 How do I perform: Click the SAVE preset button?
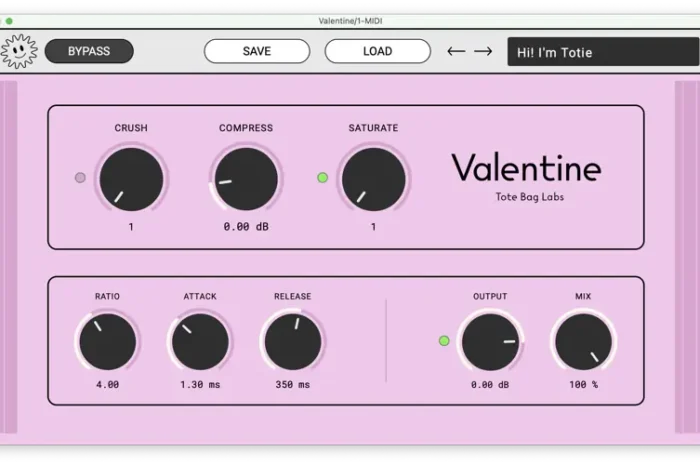(x=257, y=51)
